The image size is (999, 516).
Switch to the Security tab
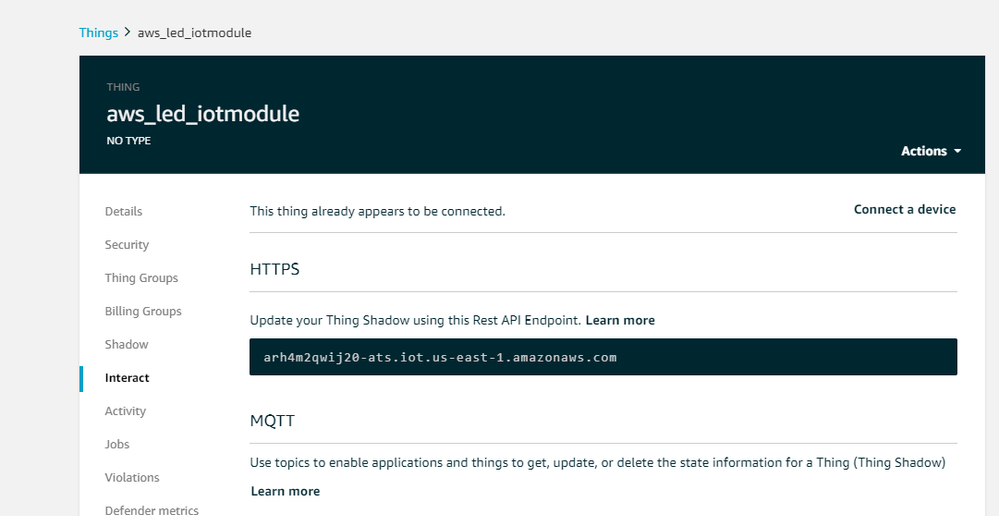(127, 245)
